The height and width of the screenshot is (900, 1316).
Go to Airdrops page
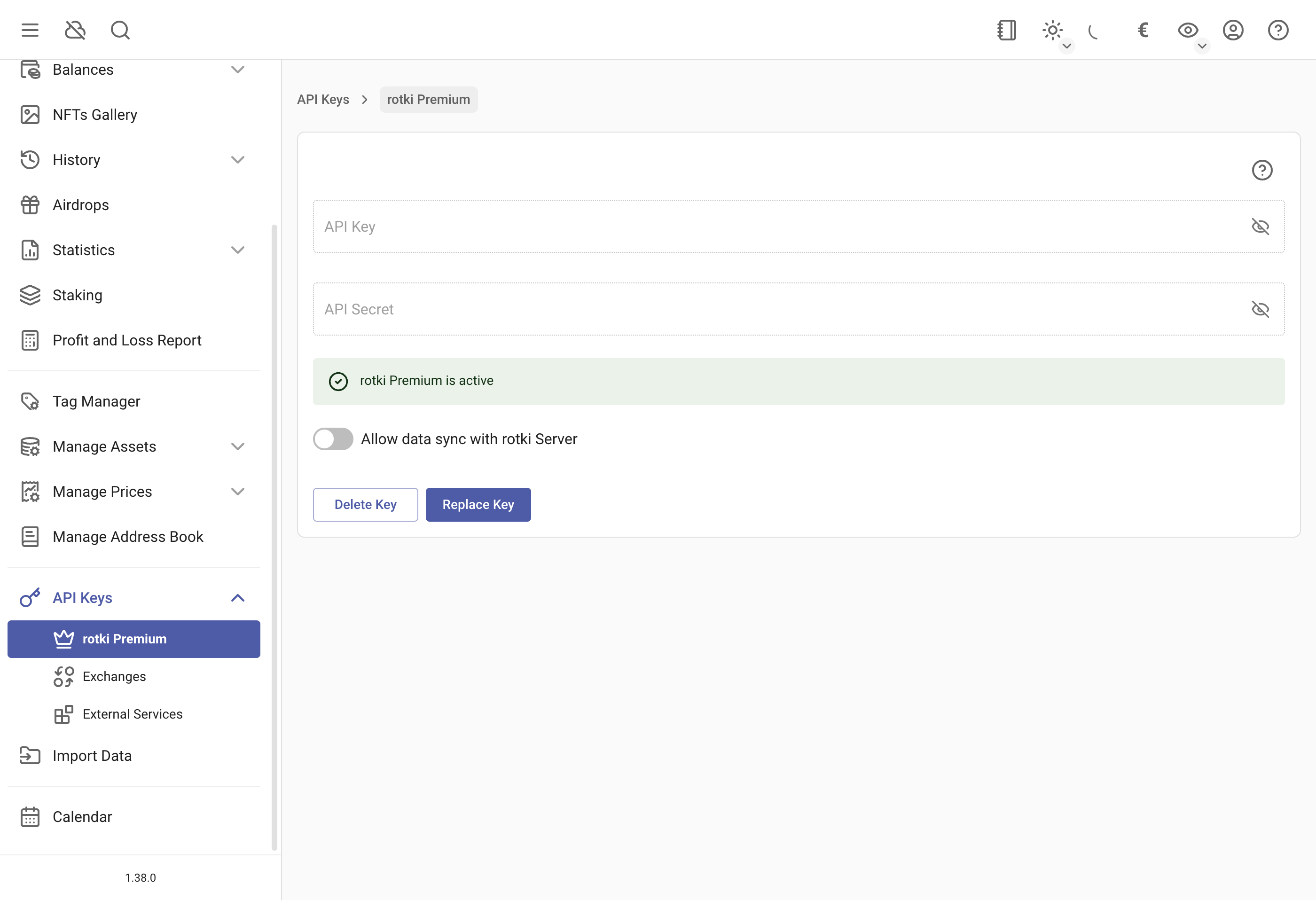pyautogui.click(x=133, y=205)
